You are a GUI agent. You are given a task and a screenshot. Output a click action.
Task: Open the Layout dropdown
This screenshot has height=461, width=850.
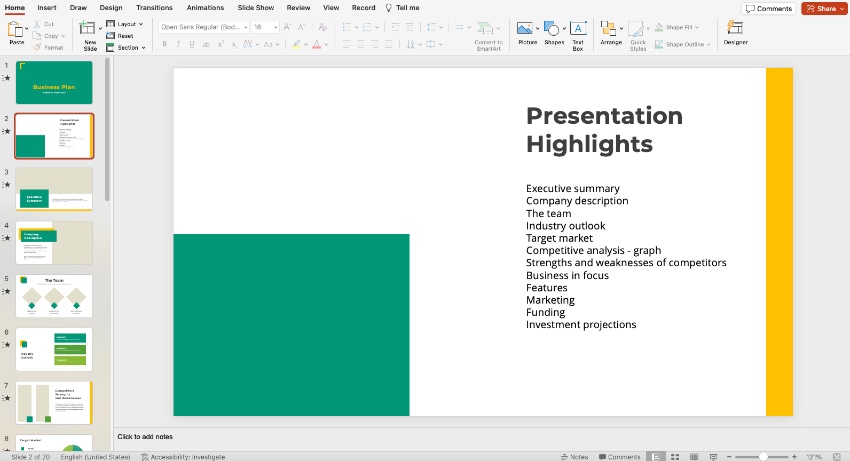point(125,24)
